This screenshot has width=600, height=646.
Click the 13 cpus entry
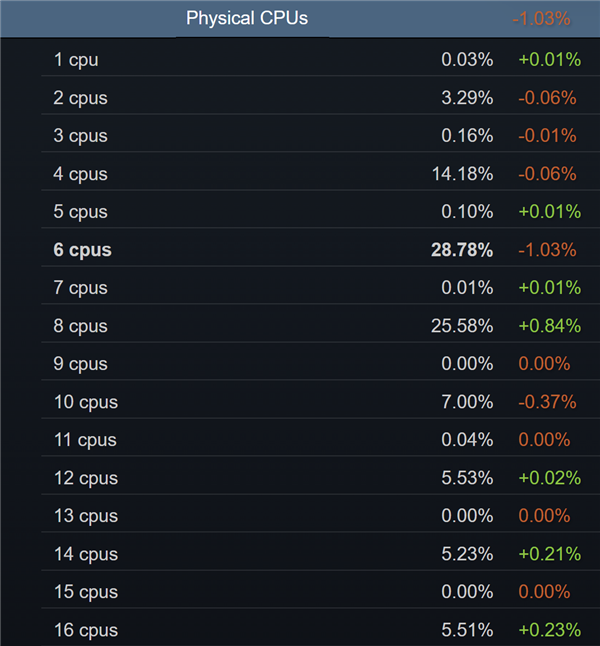(x=85, y=516)
